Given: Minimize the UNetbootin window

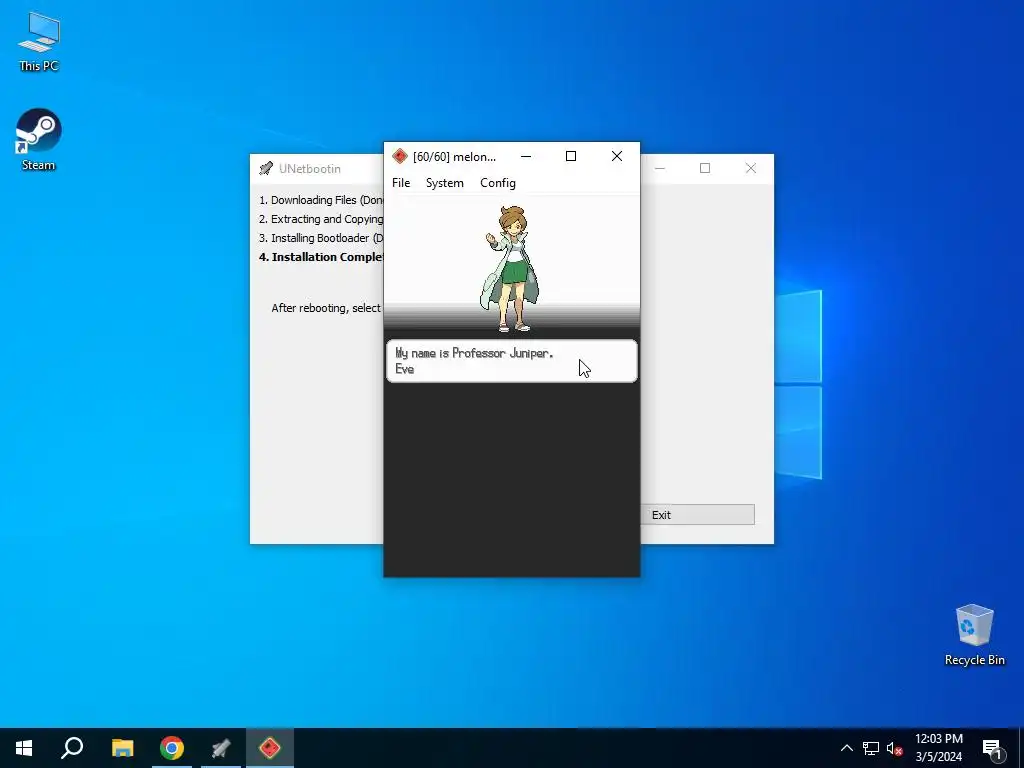Looking at the screenshot, I should 660,168.
